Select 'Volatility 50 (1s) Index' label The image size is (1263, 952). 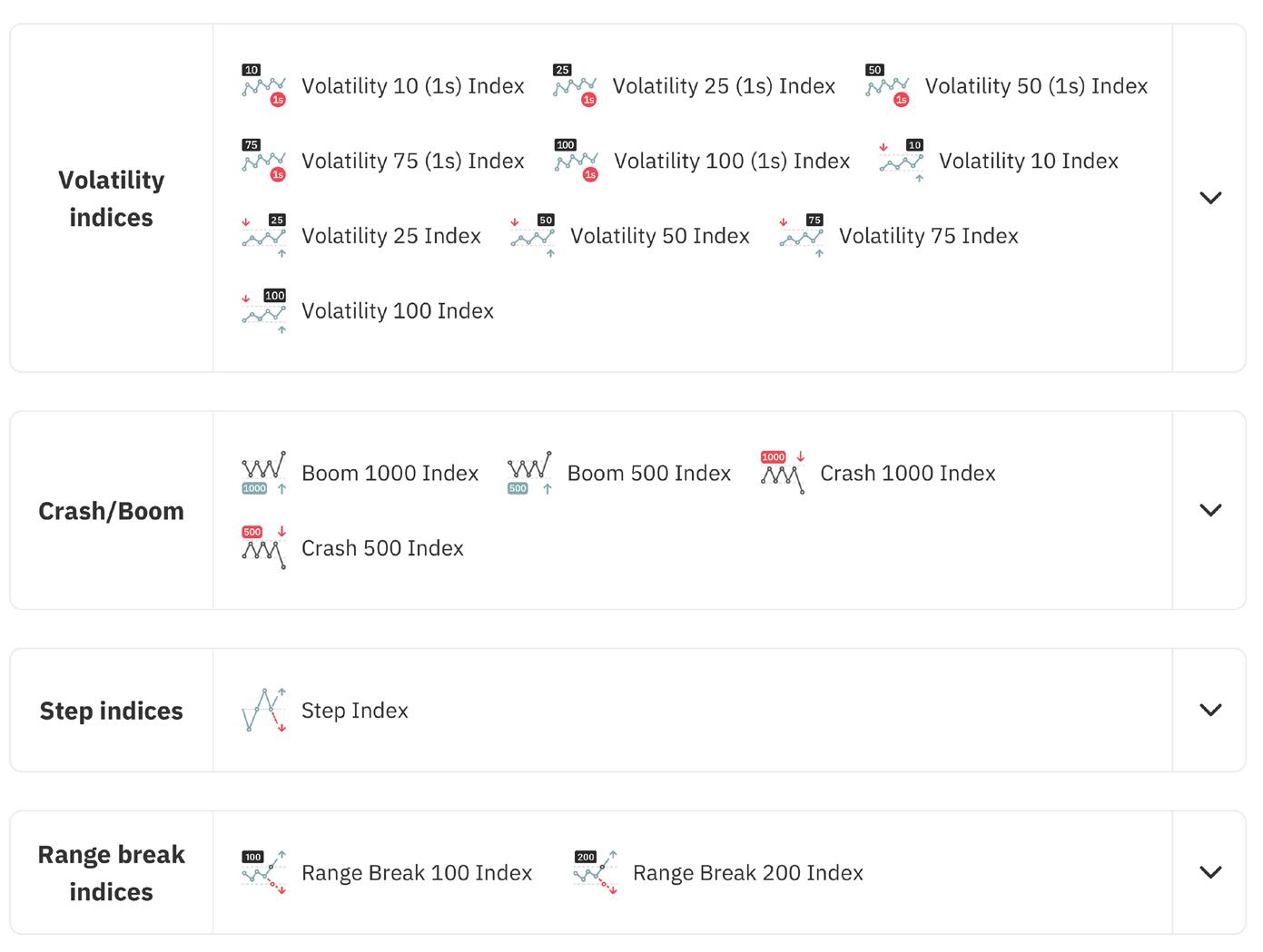1036,86
